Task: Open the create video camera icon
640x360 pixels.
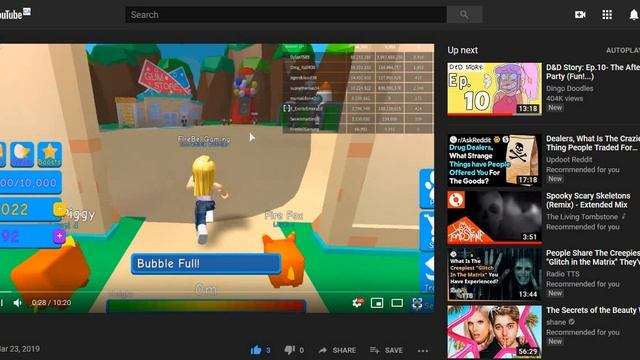Action: point(580,15)
